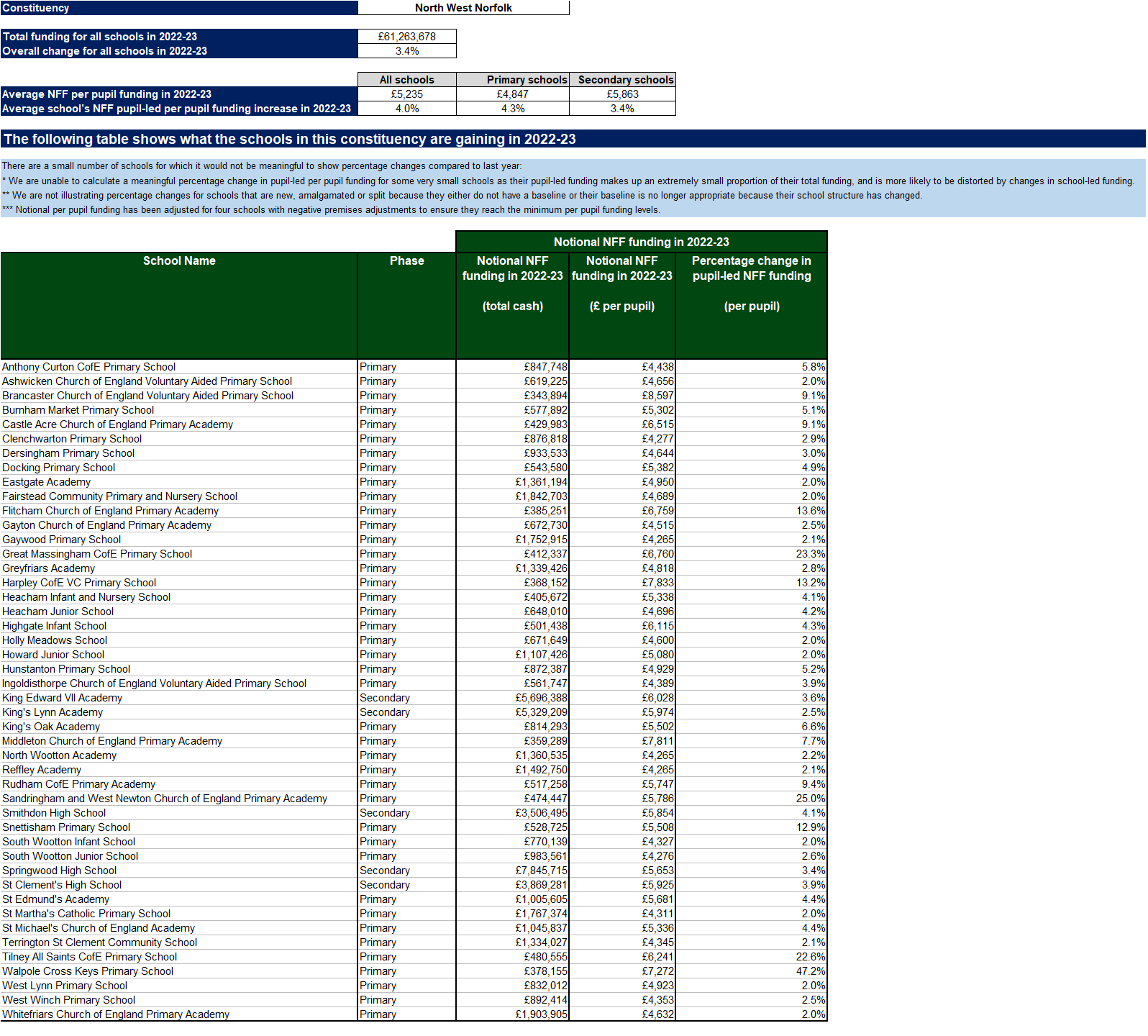Screen dimensions: 1148x1036
Task: Select Eastgate Academy name
Action: point(46,482)
